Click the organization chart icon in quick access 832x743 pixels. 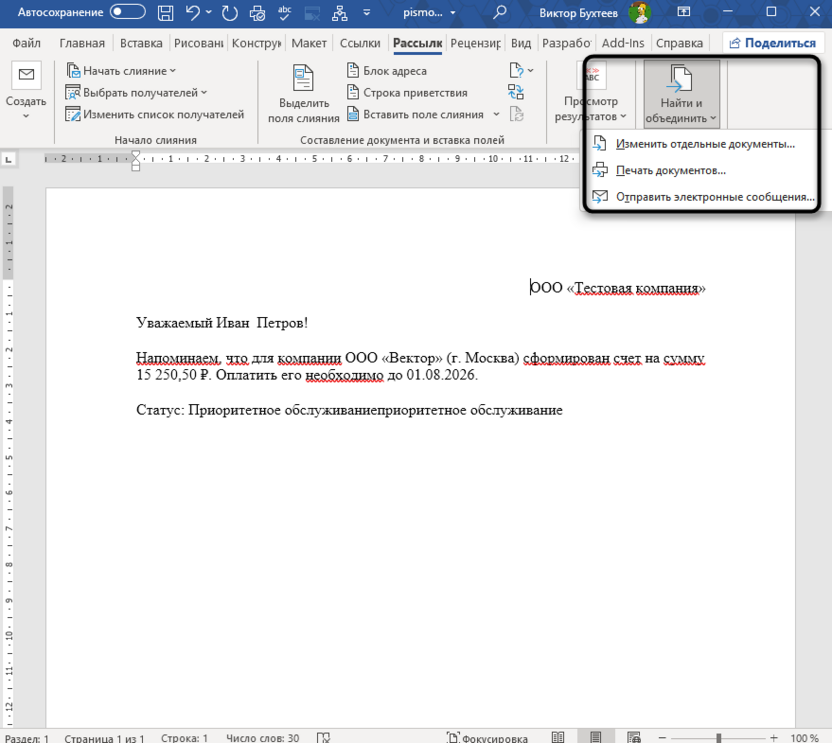pos(340,13)
